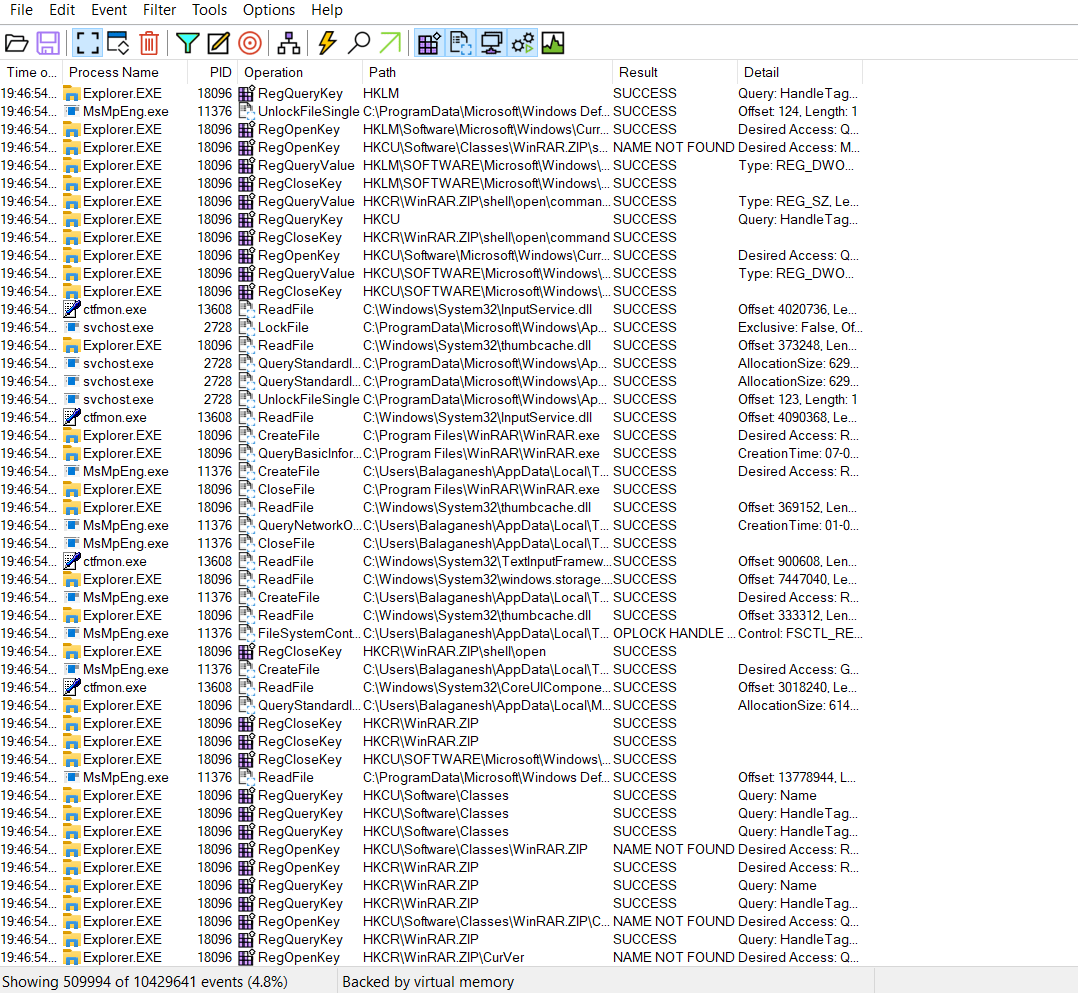Open the Options menu
This screenshot has height=993, width=1078.
click(269, 10)
